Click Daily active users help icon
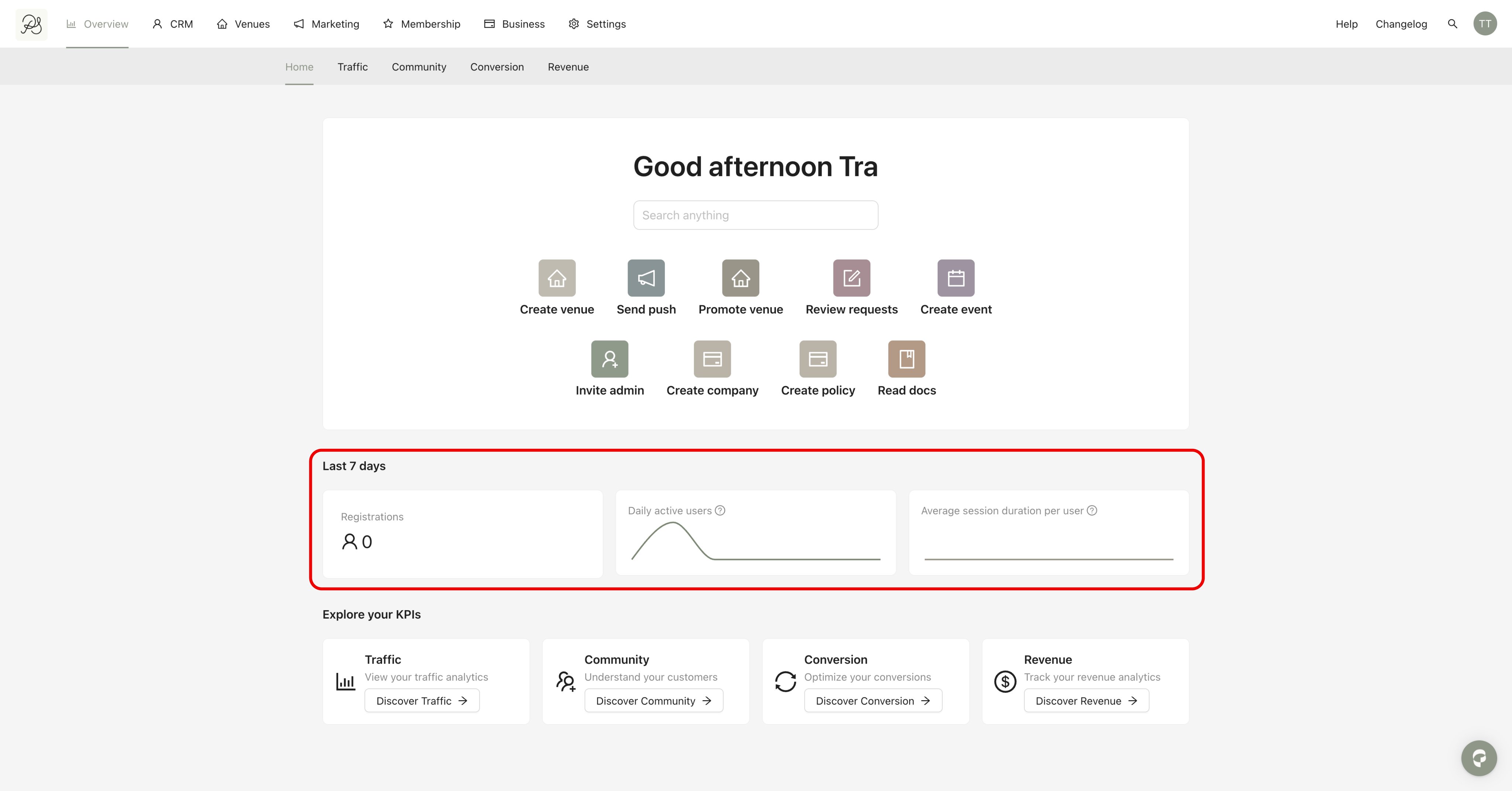The height and width of the screenshot is (791, 1512). pyautogui.click(x=720, y=510)
